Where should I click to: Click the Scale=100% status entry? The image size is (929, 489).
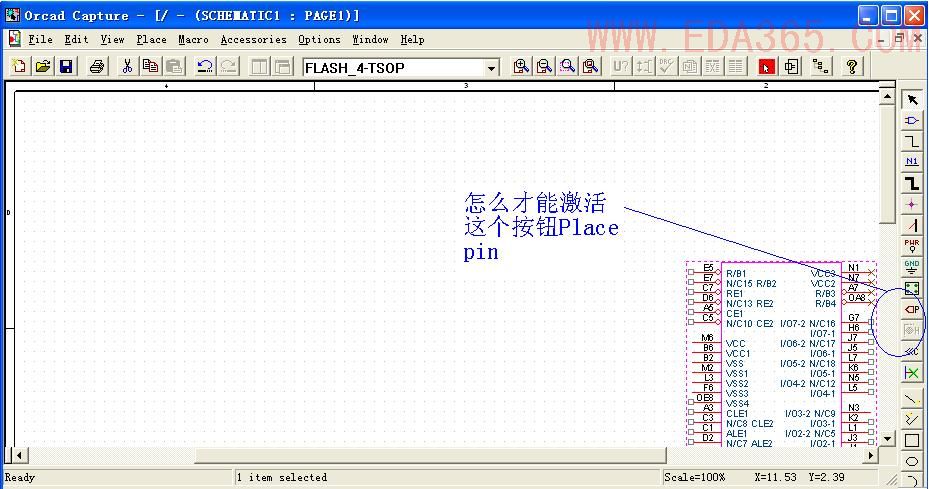[694, 477]
